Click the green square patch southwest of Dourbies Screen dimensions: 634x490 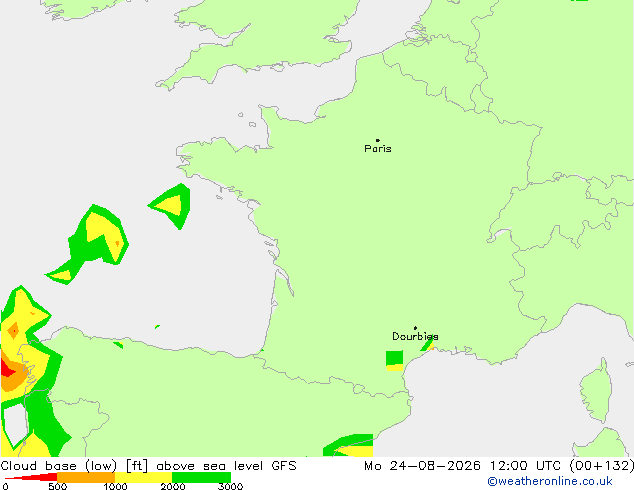coord(394,358)
